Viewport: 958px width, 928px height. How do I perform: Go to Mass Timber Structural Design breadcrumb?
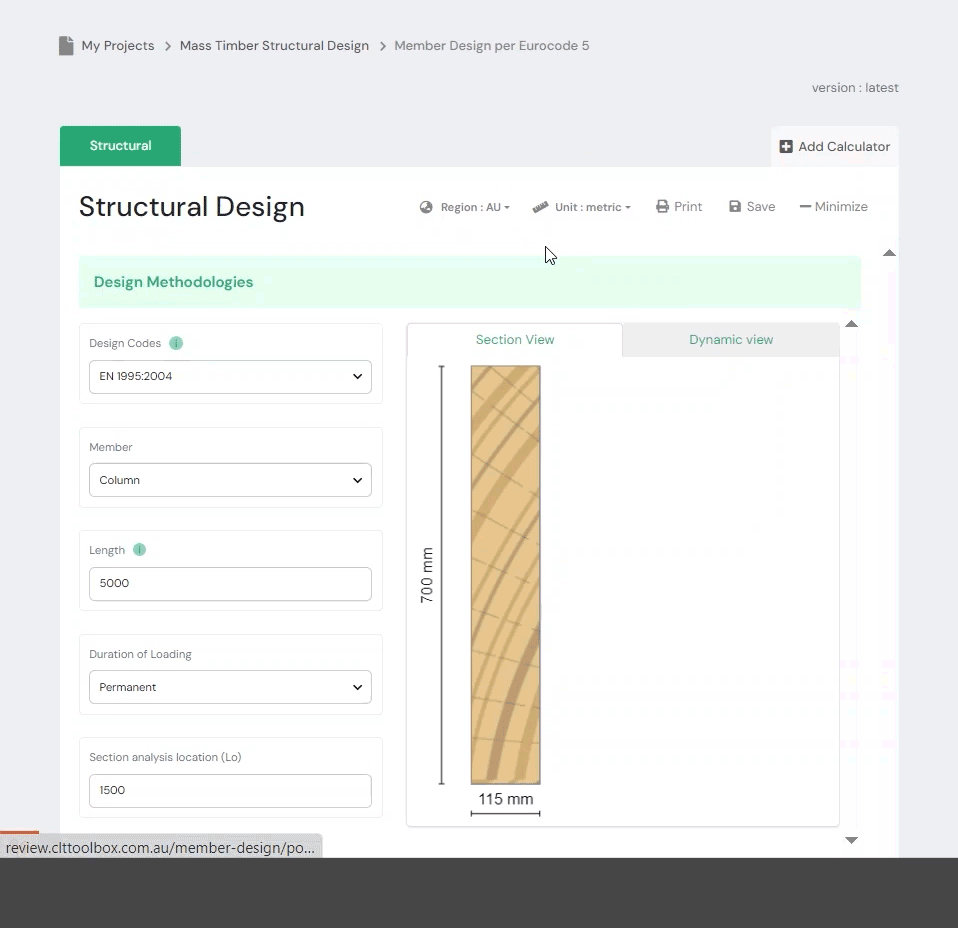[x=274, y=46]
